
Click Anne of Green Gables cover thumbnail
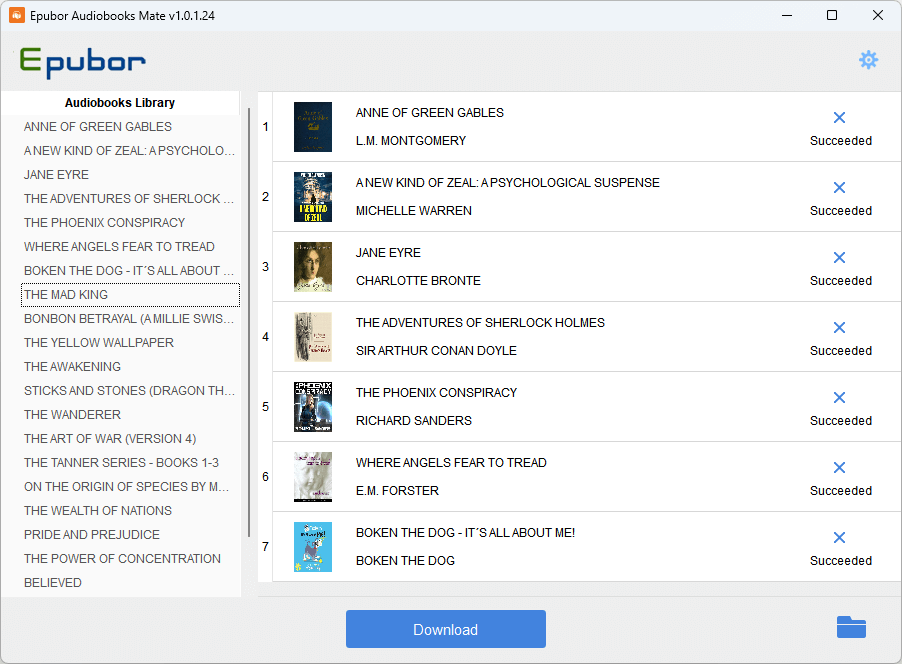pos(313,127)
